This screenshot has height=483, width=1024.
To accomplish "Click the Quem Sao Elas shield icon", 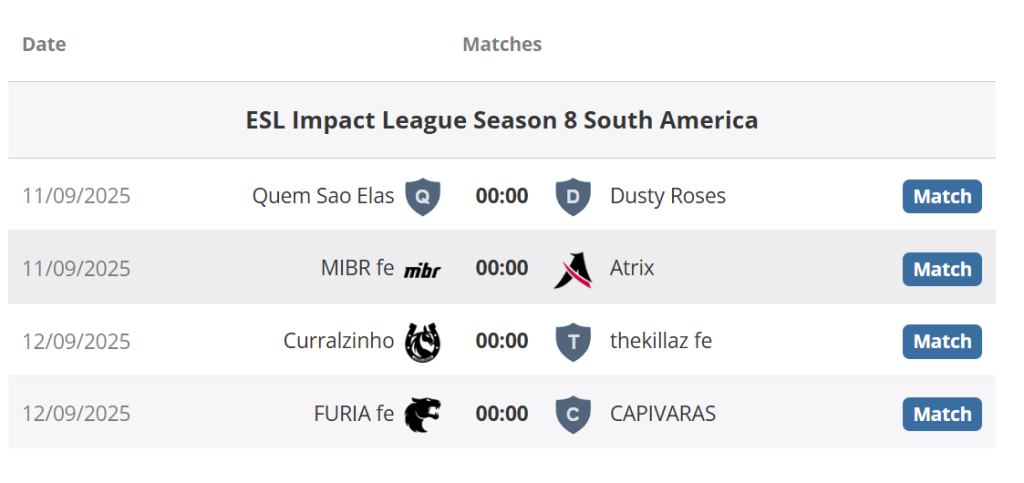I will (x=422, y=197).
